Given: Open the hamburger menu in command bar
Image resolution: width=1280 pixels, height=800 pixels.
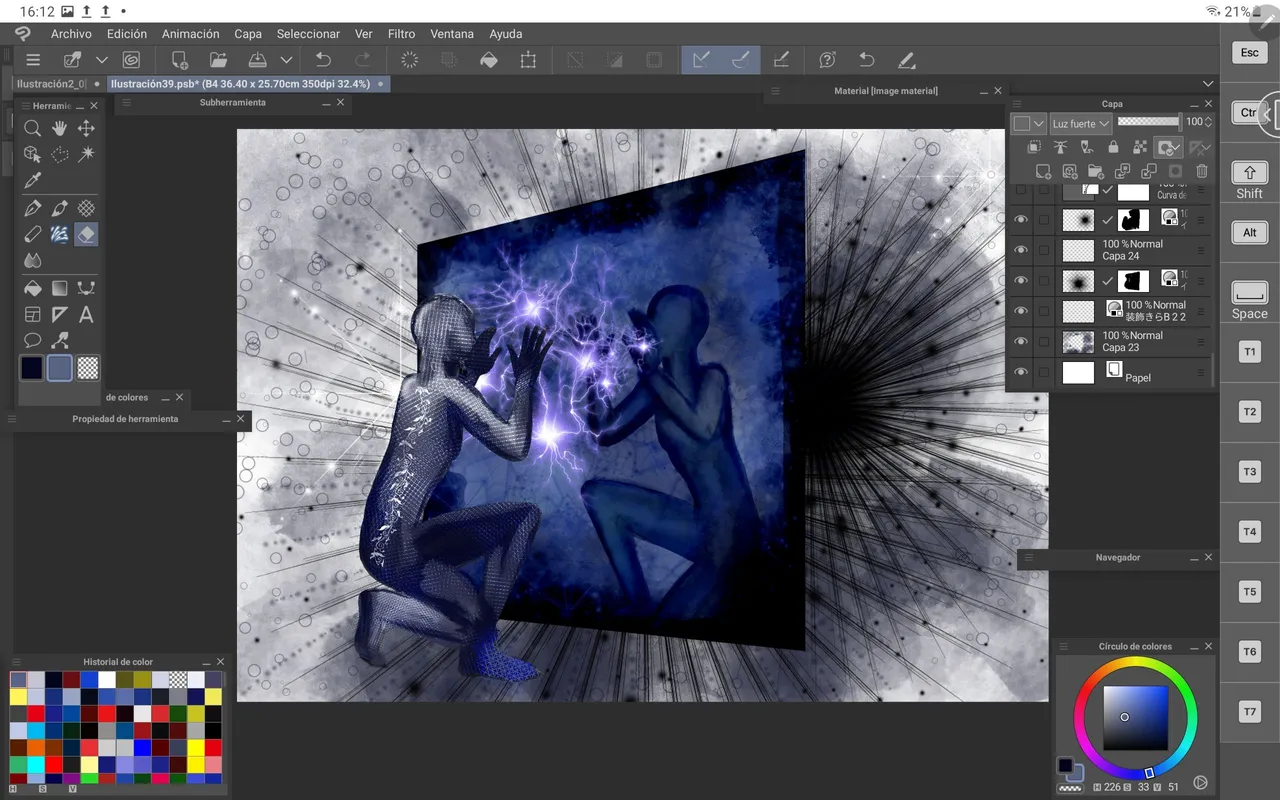Looking at the screenshot, I should [x=33, y=60].
